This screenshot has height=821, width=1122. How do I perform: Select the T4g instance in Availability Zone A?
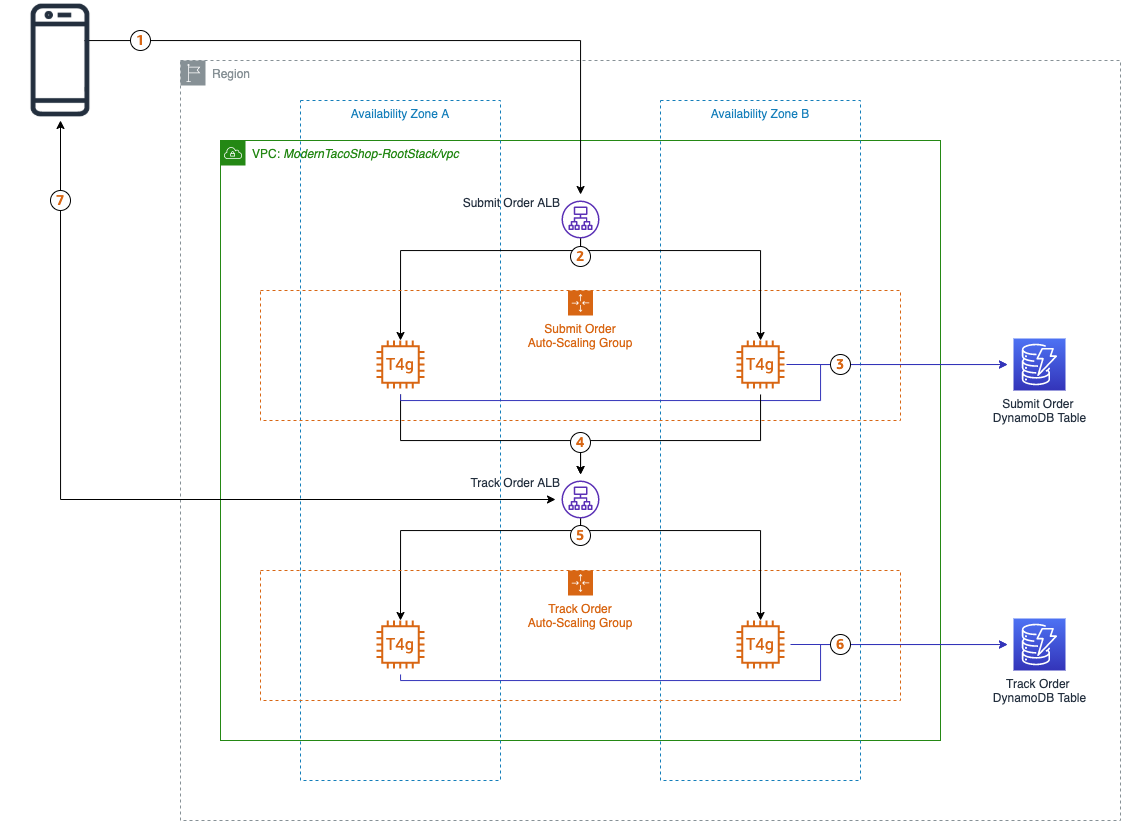(x=400, y=364)
